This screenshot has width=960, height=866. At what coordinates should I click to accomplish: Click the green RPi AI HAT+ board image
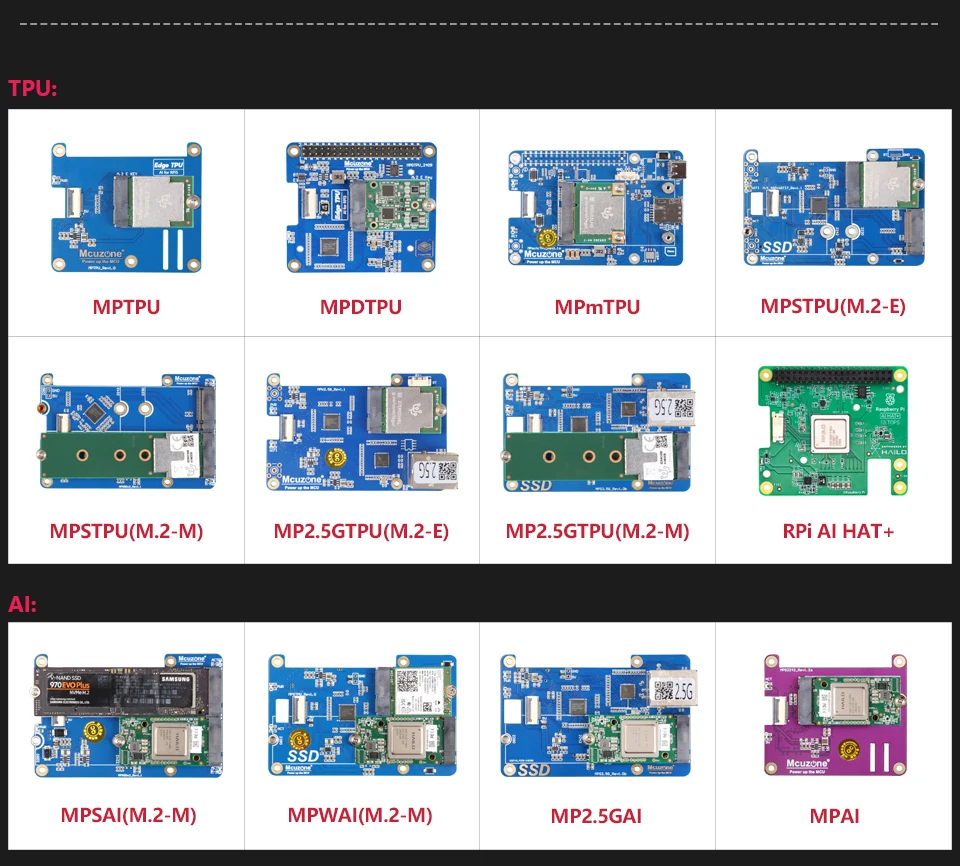tap(833, 430)
